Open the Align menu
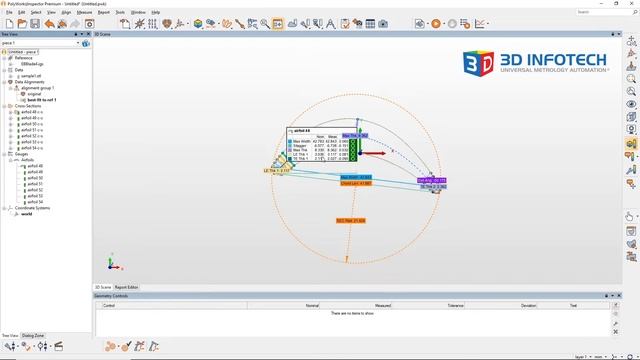This screenshot has width=640, height=360. coord(66,12)
